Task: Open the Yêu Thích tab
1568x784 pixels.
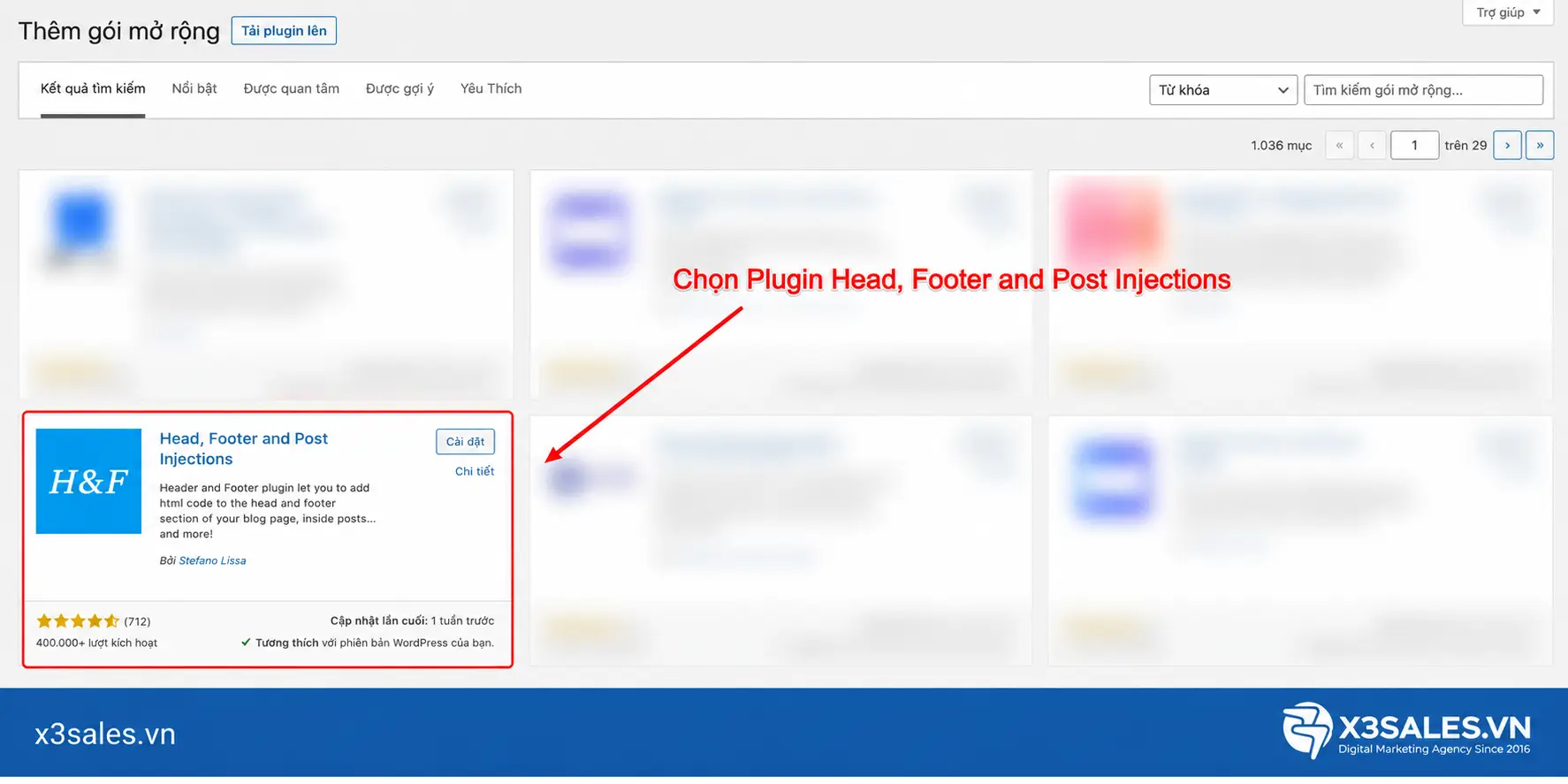Action: click(x=491, y=88)
